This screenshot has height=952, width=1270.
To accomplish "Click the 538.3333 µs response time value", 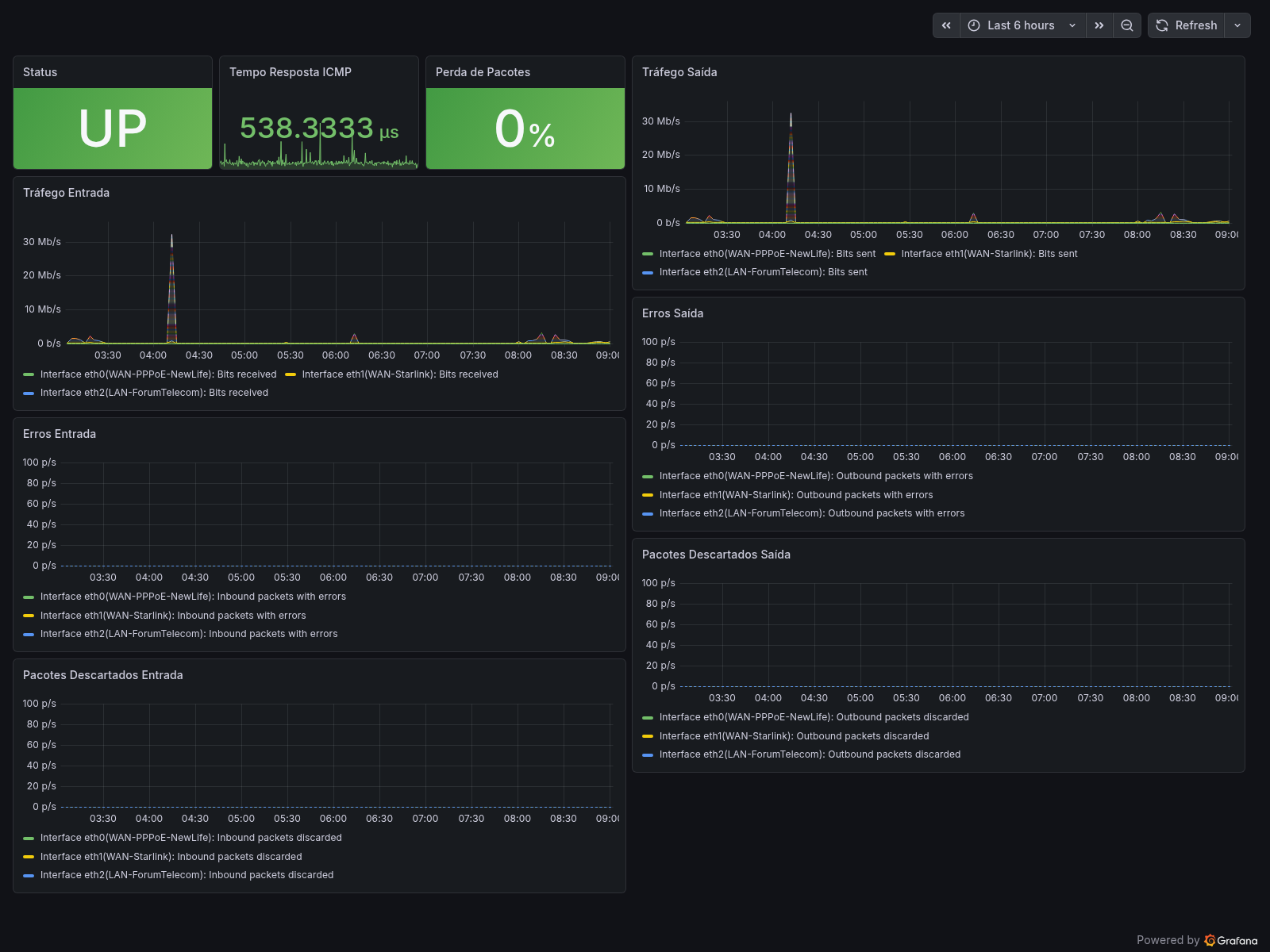I will click(319, 129).
